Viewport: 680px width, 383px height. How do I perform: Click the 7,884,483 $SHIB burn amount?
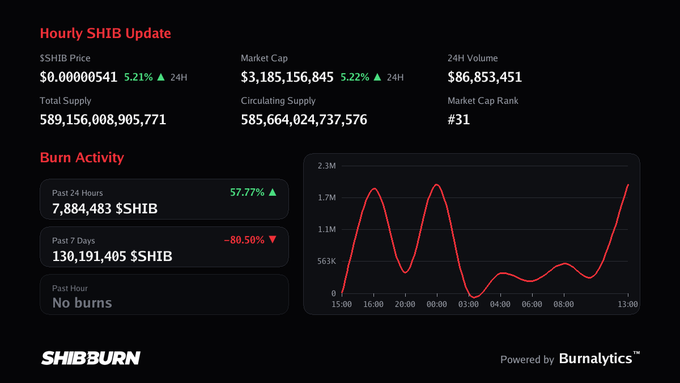point(105,209)
